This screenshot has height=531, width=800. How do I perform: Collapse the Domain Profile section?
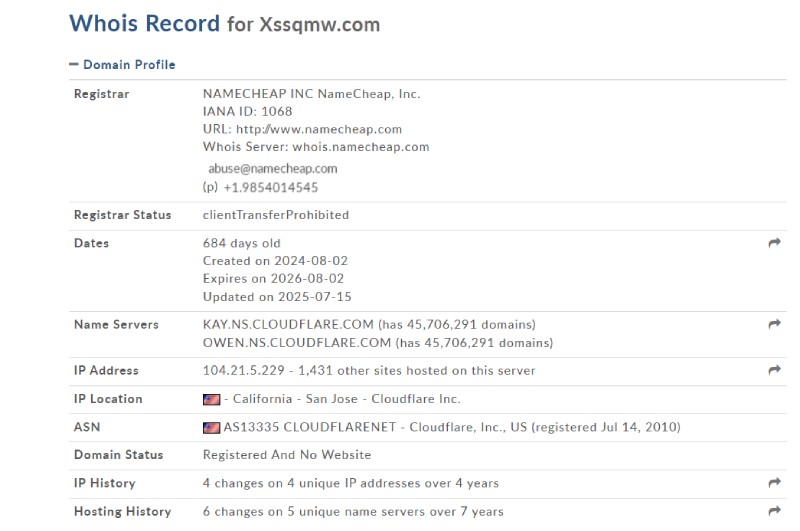click(122, 65)
